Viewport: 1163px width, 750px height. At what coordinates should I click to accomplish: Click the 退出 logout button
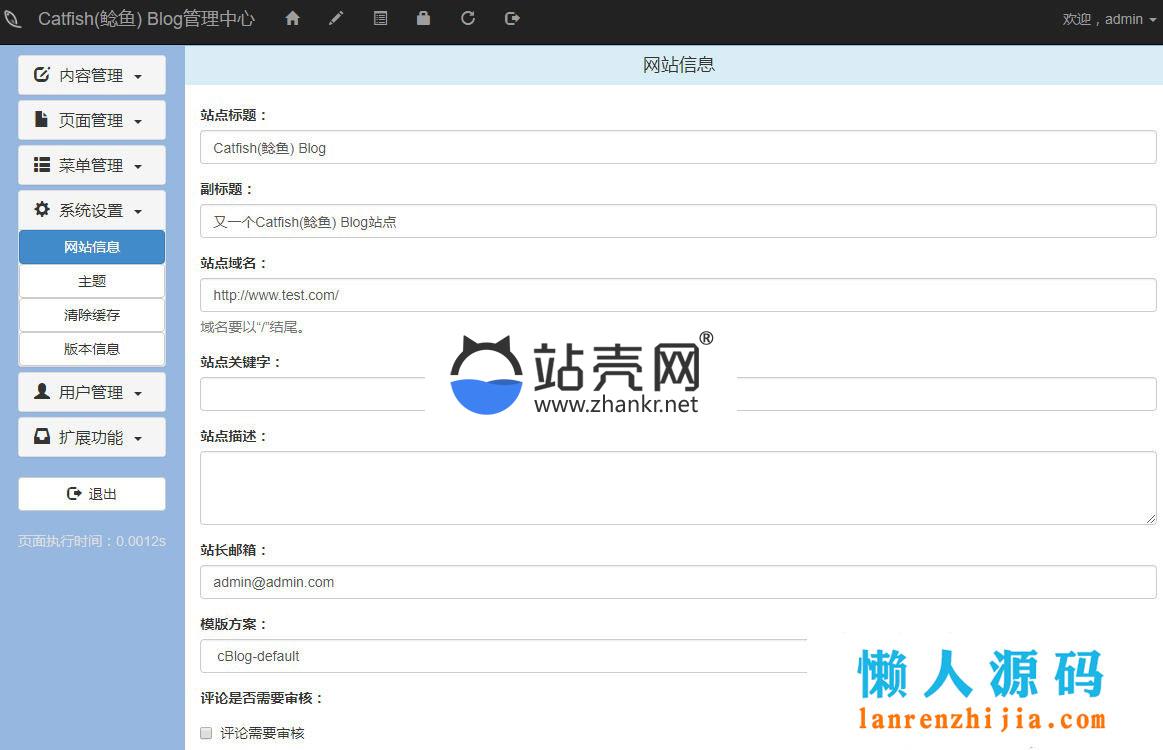click(92, 494)
